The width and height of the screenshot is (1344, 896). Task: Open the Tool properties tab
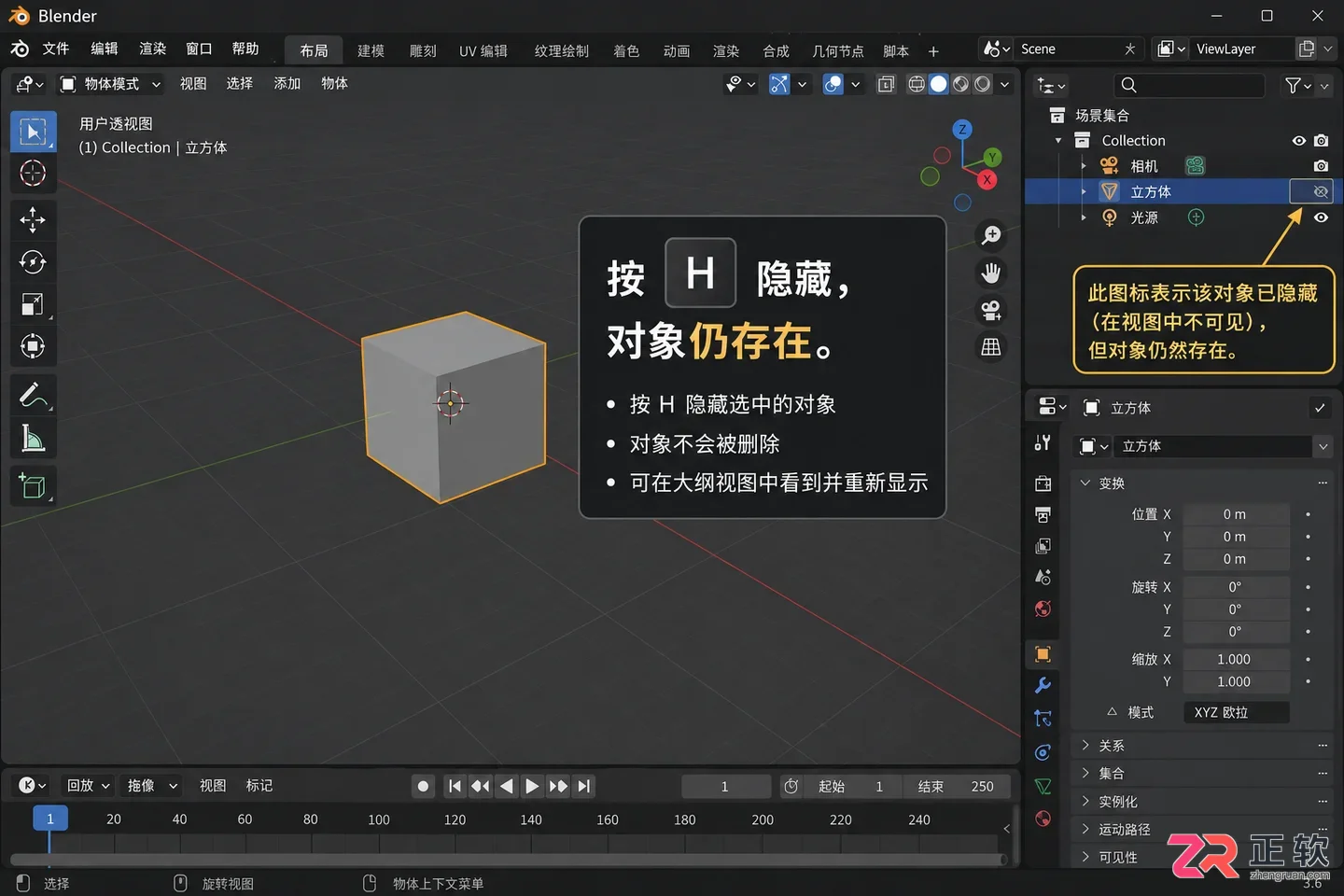tap(1043, 443)
